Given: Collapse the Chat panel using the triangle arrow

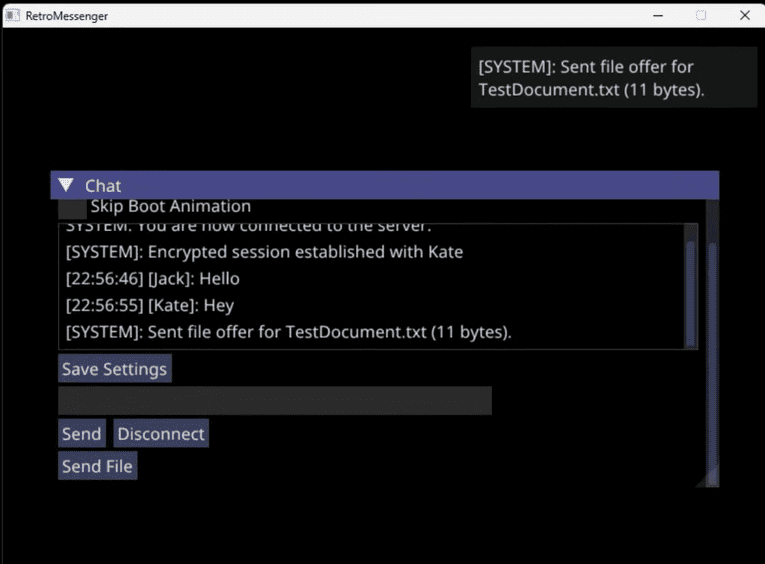Looking at the screenshot, I should pos(66,185).
